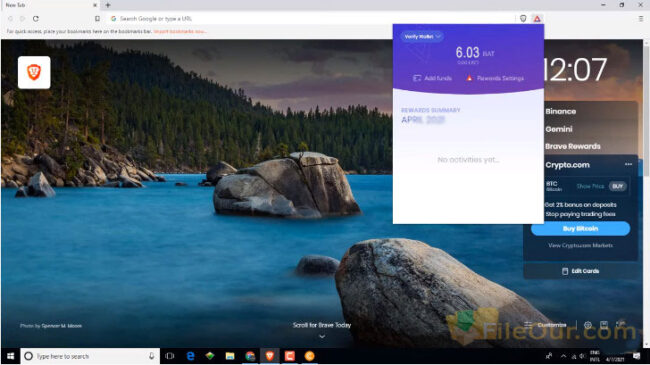Open Rewards Settings in the wallet panel
Screen dimensions: 650x365
point(495,78)
